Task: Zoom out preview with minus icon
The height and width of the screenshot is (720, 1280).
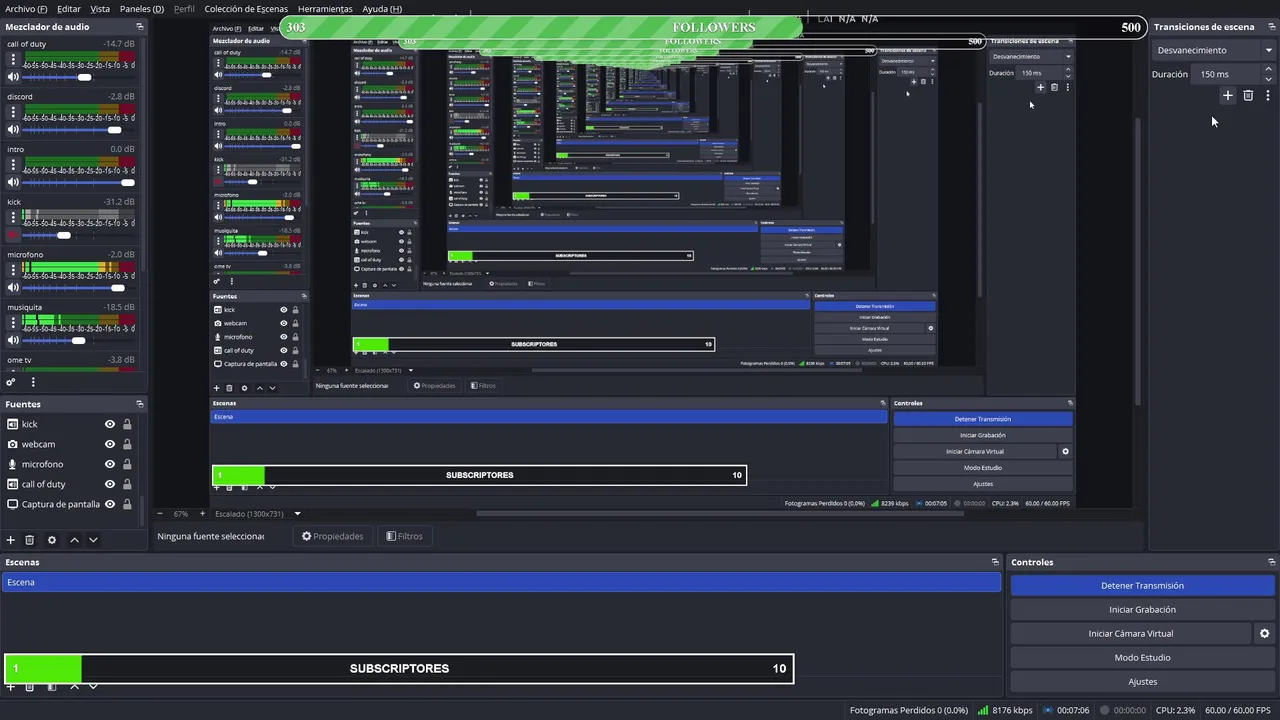Action: click(159, 514)
